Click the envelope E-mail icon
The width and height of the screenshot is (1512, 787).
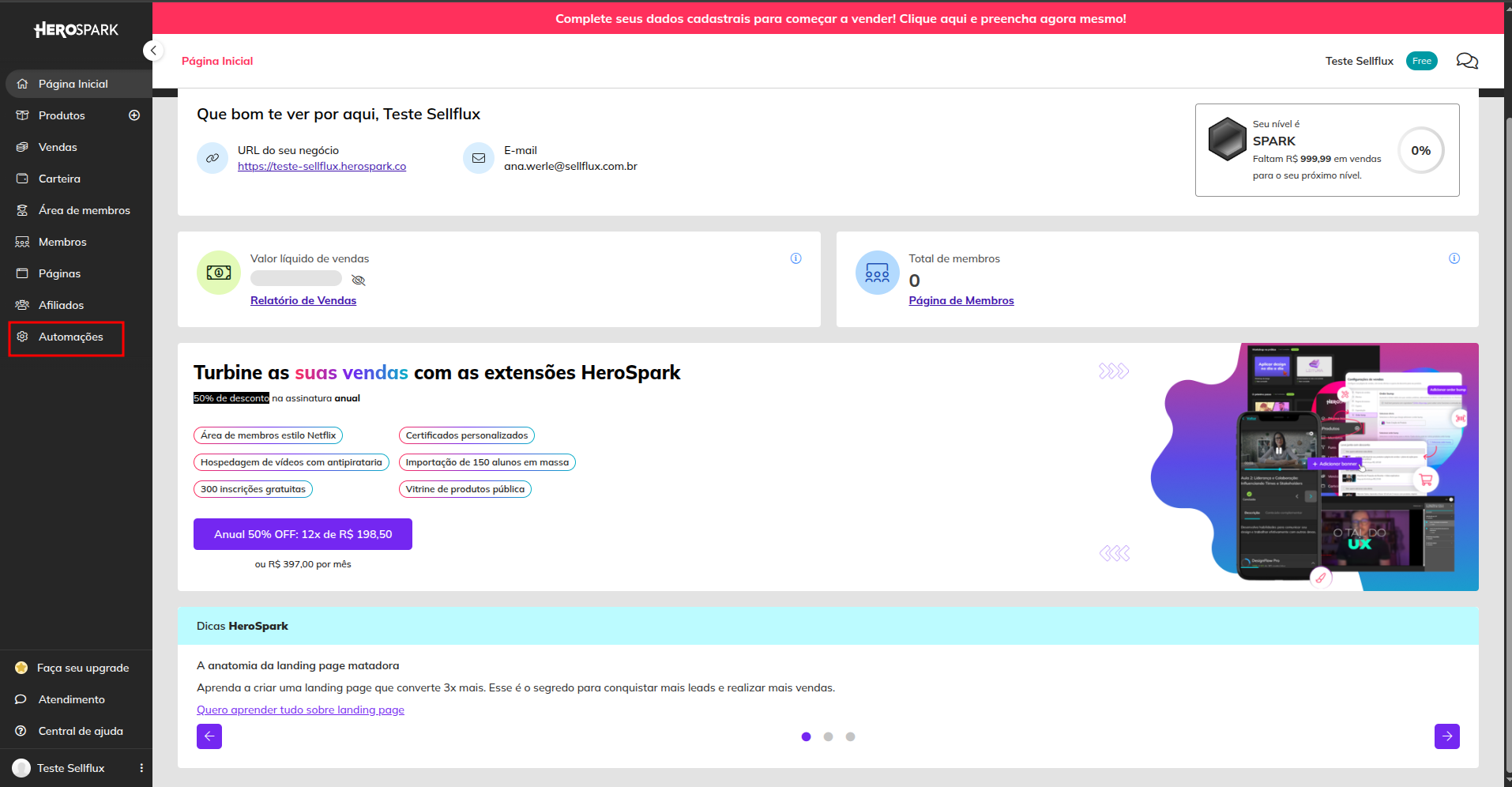[479, 158]
